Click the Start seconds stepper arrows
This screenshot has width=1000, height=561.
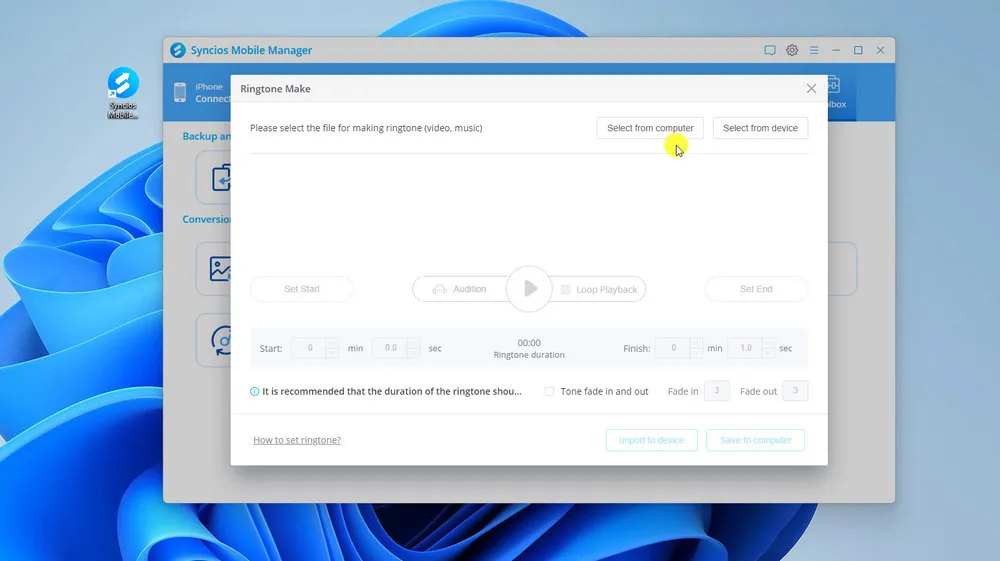pyautogui.click(x=413, y=348)
